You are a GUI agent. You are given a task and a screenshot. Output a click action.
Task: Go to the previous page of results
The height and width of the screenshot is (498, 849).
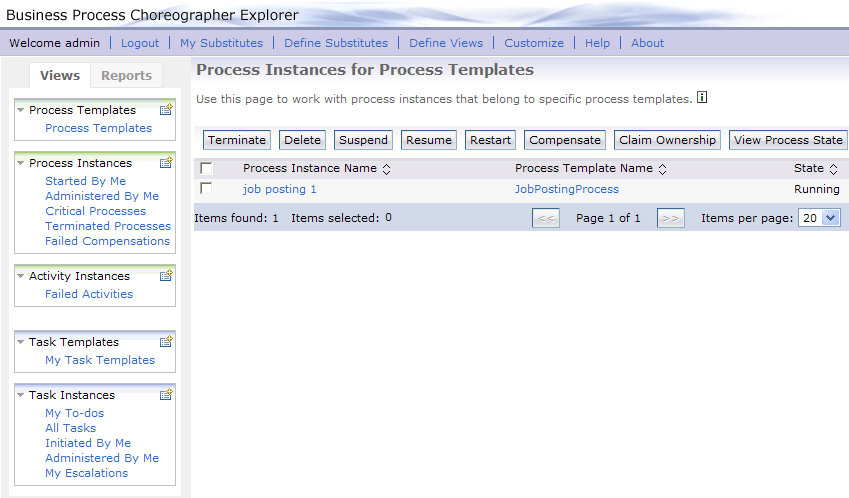tap(546, 218)
